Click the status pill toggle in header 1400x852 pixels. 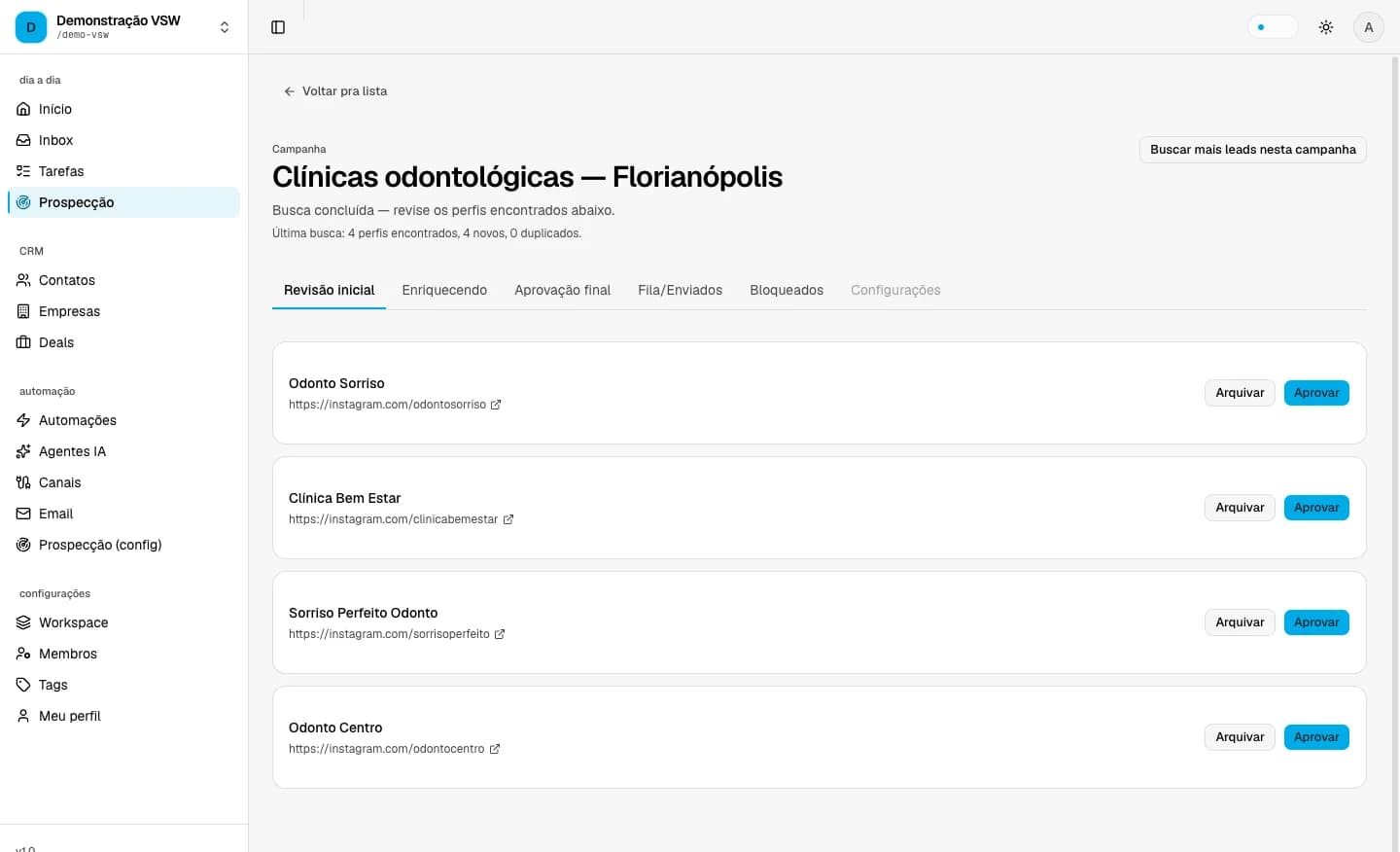coord(1273,27)
